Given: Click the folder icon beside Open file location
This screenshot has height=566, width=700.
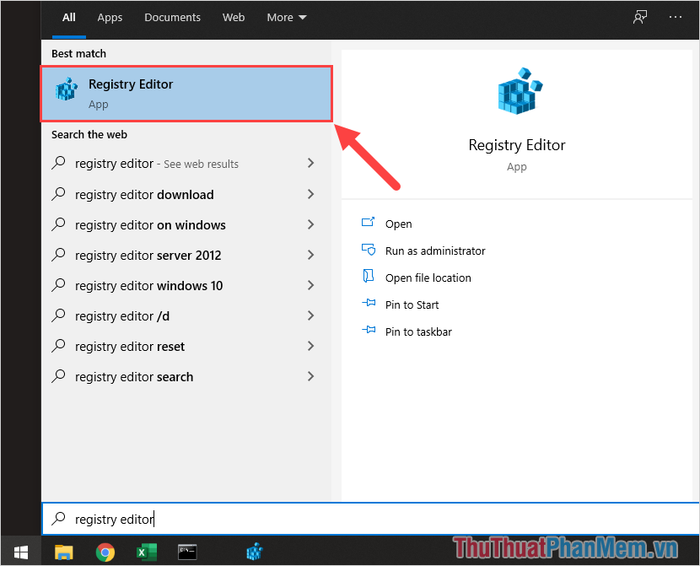Looking at the screenshot, I should coord(368,276).
